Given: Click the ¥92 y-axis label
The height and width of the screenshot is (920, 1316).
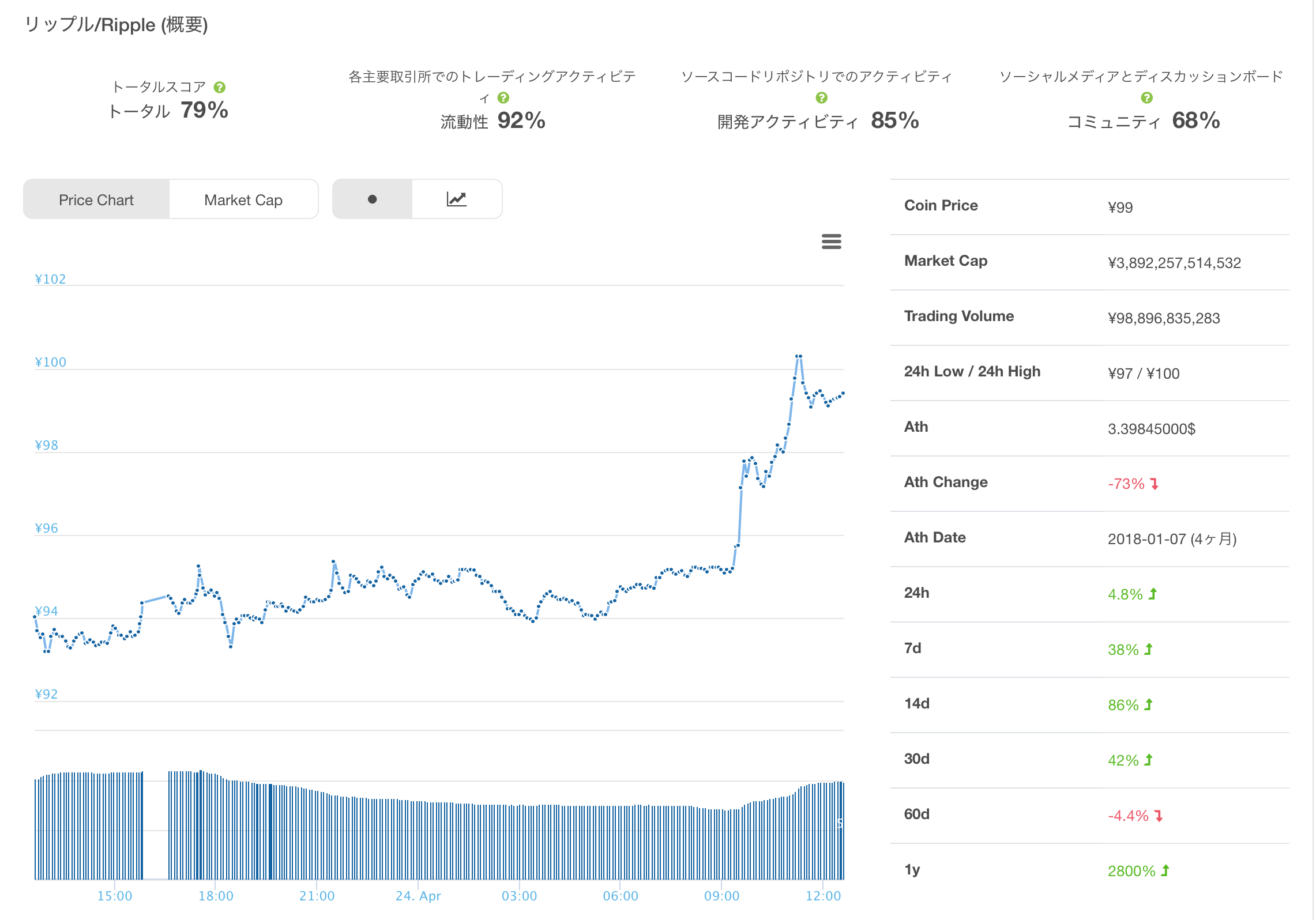Looking at the screenshot, I should point(46,694).
